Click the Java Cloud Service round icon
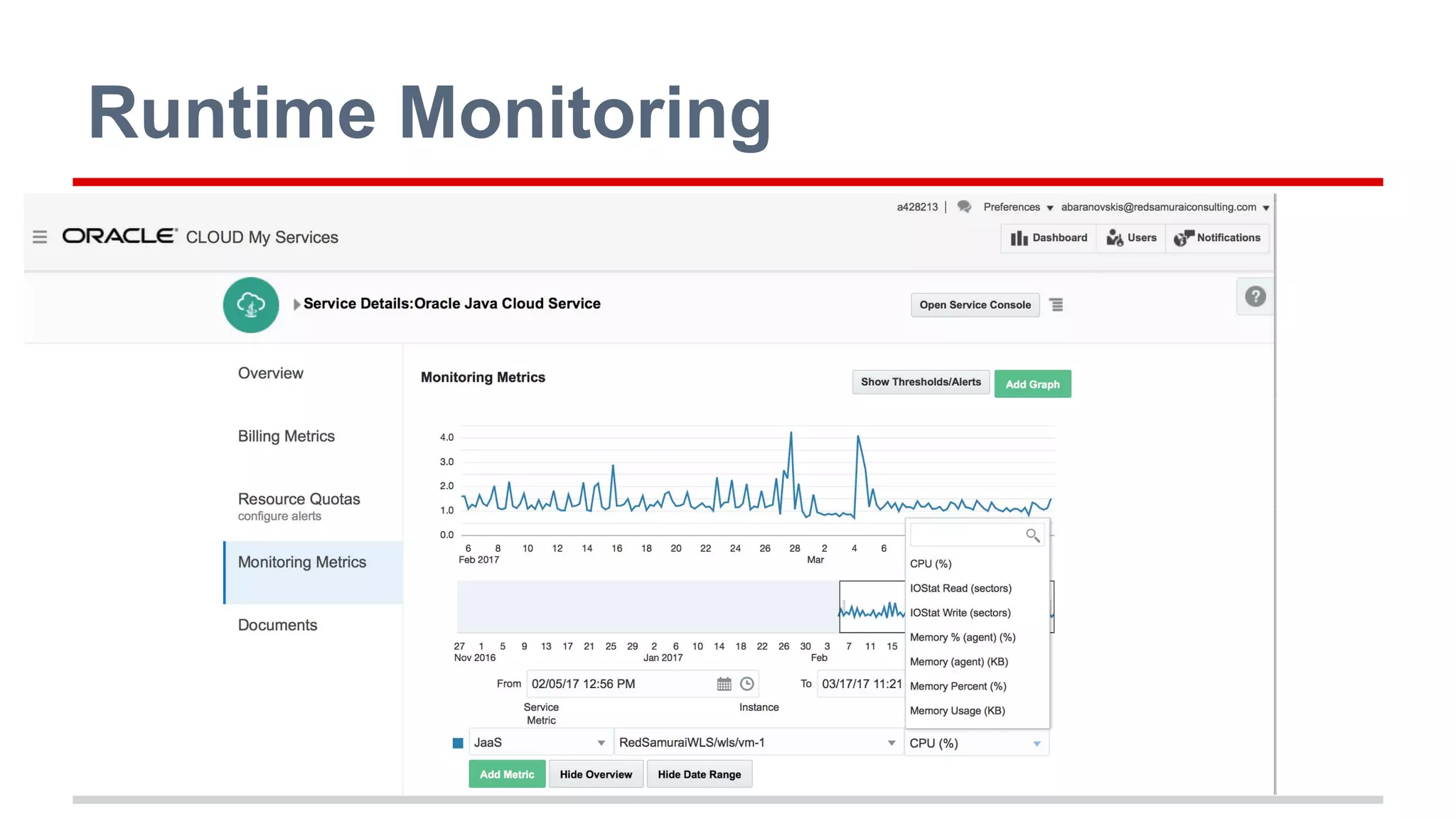This screenshot has height=819, width=1456. 251,305
